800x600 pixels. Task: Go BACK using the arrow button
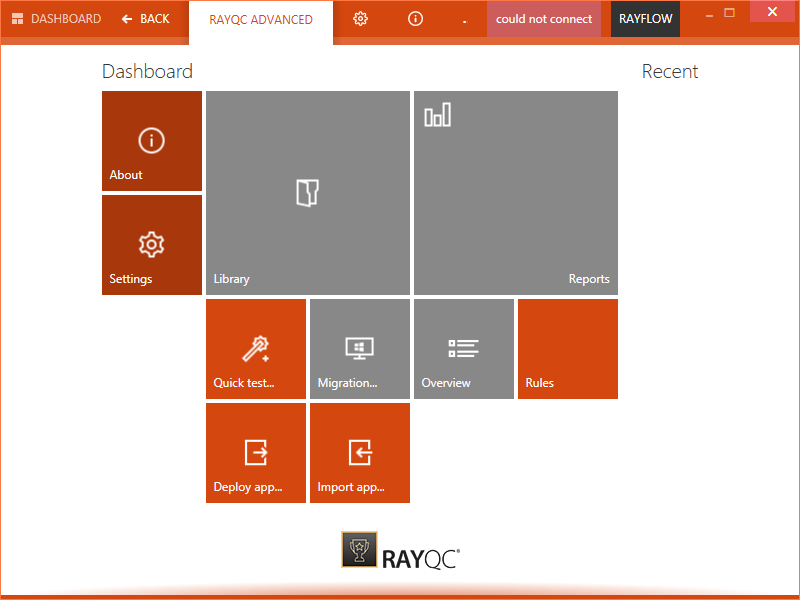(145, 19)
